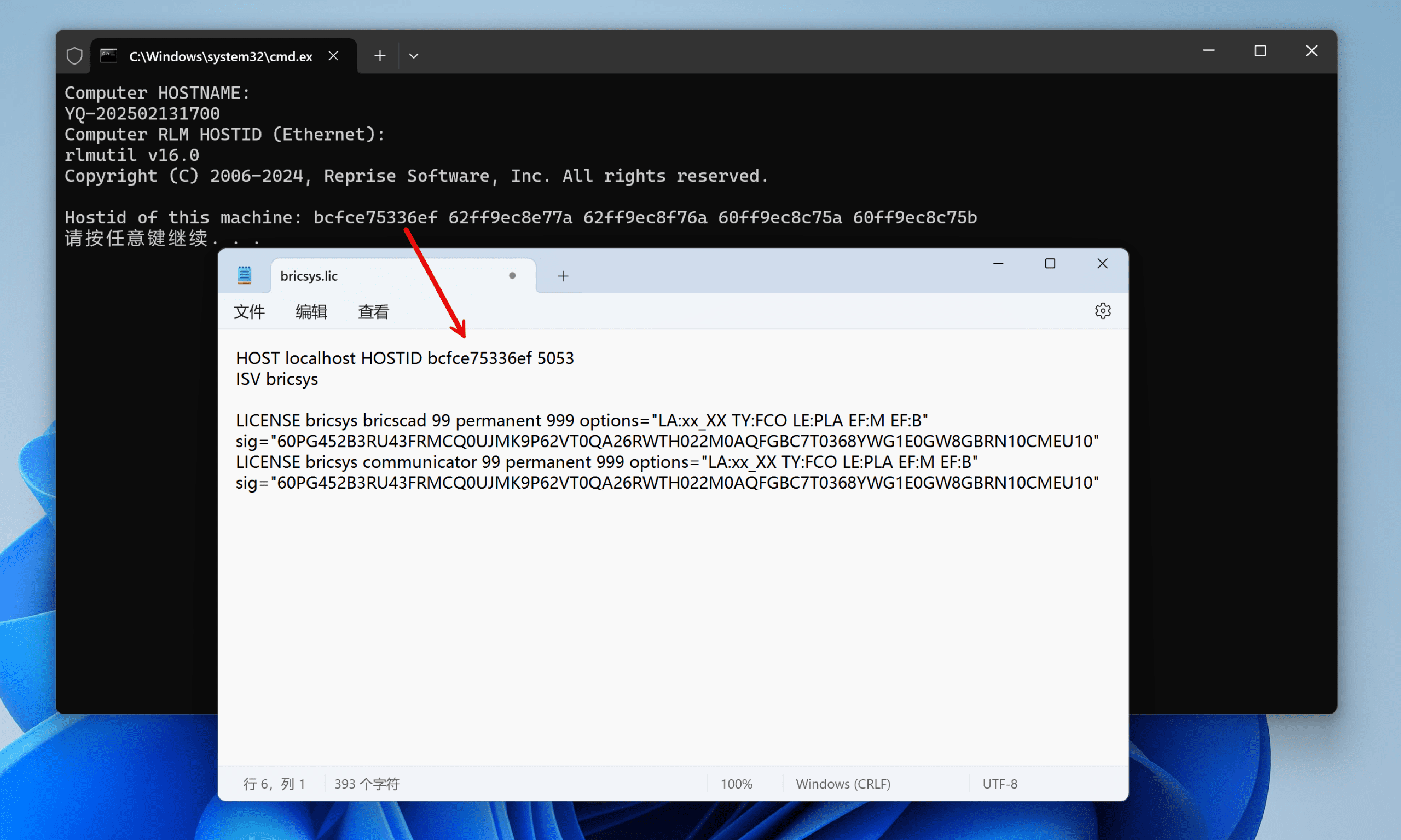Open the 查看 menu
Viewport: 1401px width, 840px height.
coord(373,311)
